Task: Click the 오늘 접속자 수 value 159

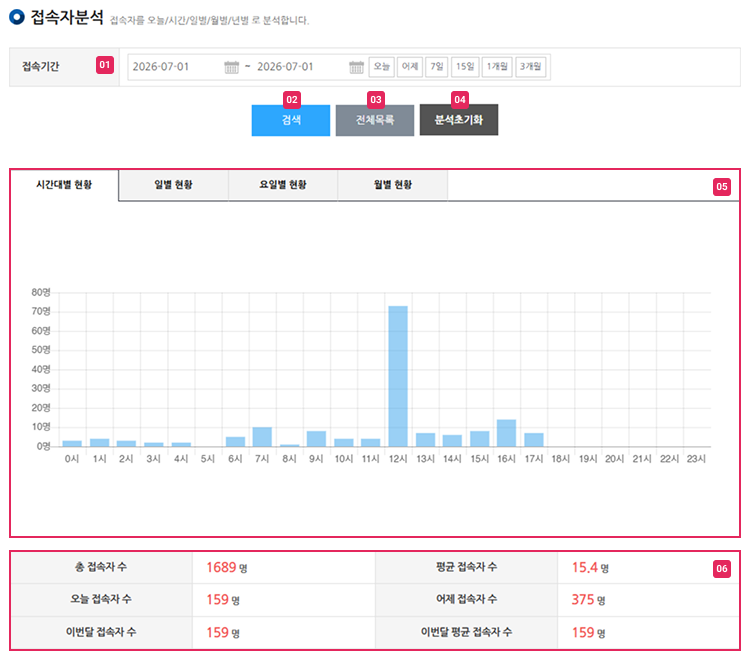Action: (218, 600)
